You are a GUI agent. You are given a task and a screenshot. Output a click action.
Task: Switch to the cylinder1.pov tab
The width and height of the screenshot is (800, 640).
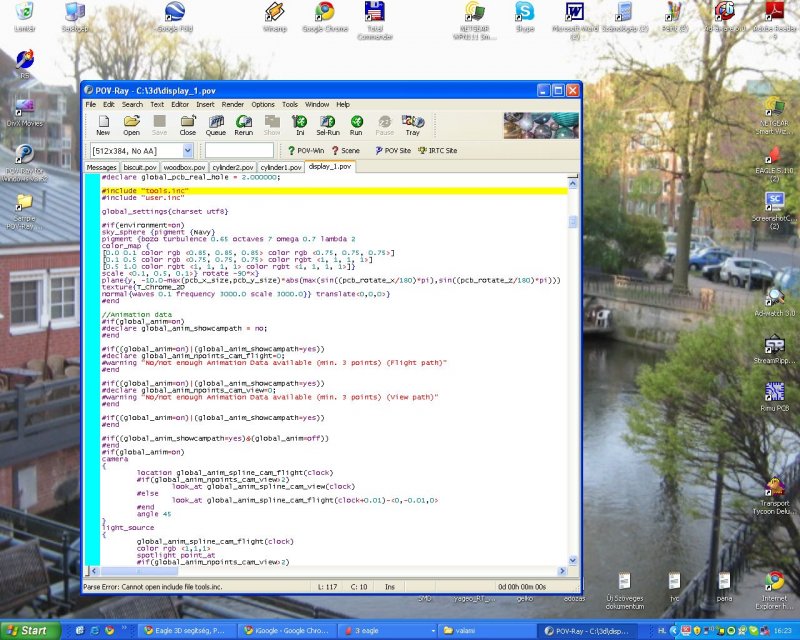pyautogui.click(x=281, y=167)
